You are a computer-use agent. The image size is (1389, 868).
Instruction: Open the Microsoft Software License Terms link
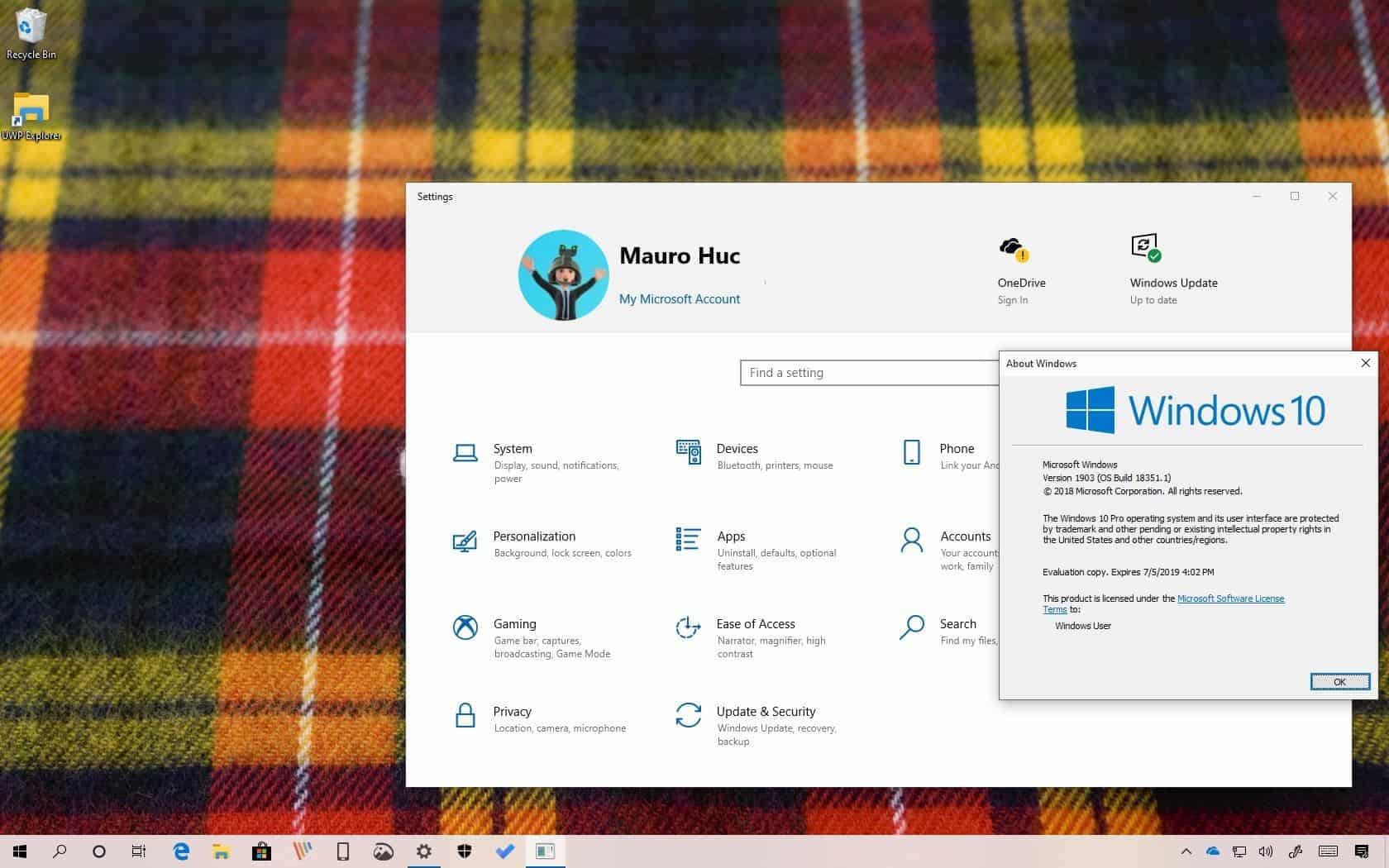click(1231, 598)
